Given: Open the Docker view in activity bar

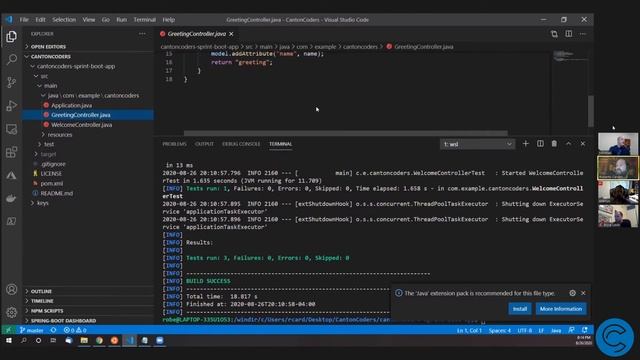Looking at the screenshot, I should click(x=11, y=198).
